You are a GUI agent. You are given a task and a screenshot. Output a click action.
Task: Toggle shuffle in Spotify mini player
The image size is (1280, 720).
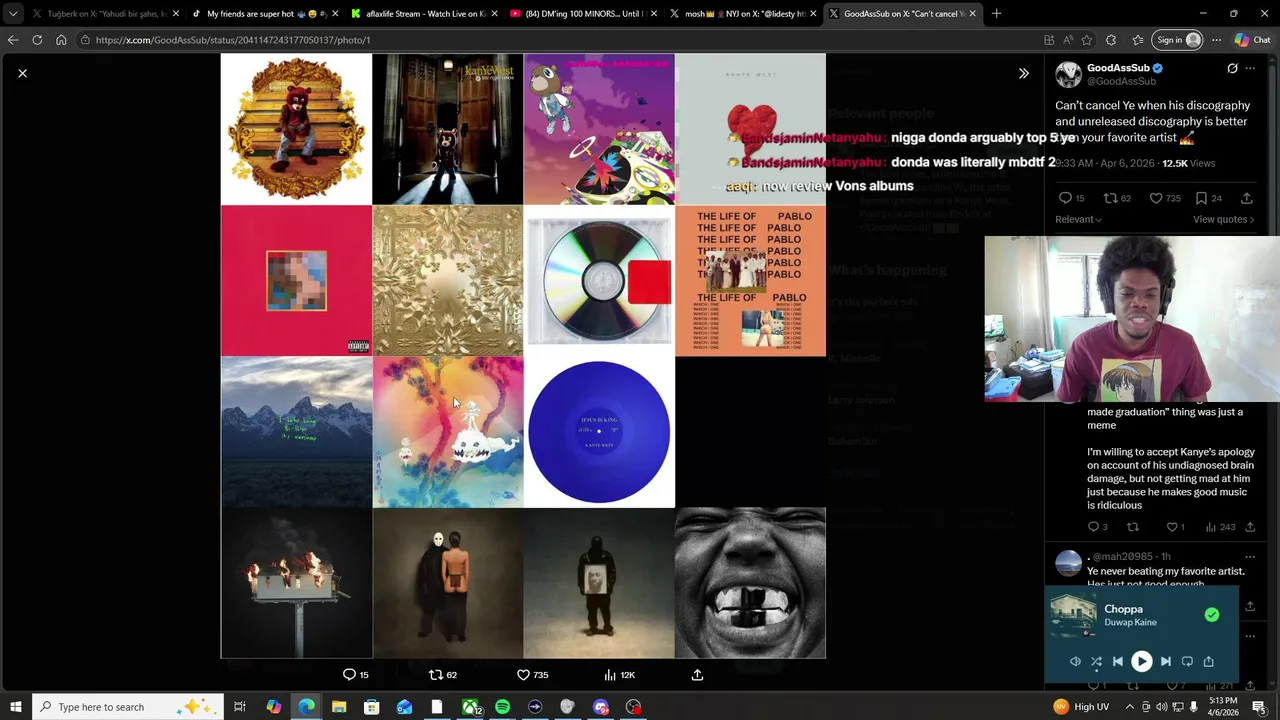pos(1096,661)
